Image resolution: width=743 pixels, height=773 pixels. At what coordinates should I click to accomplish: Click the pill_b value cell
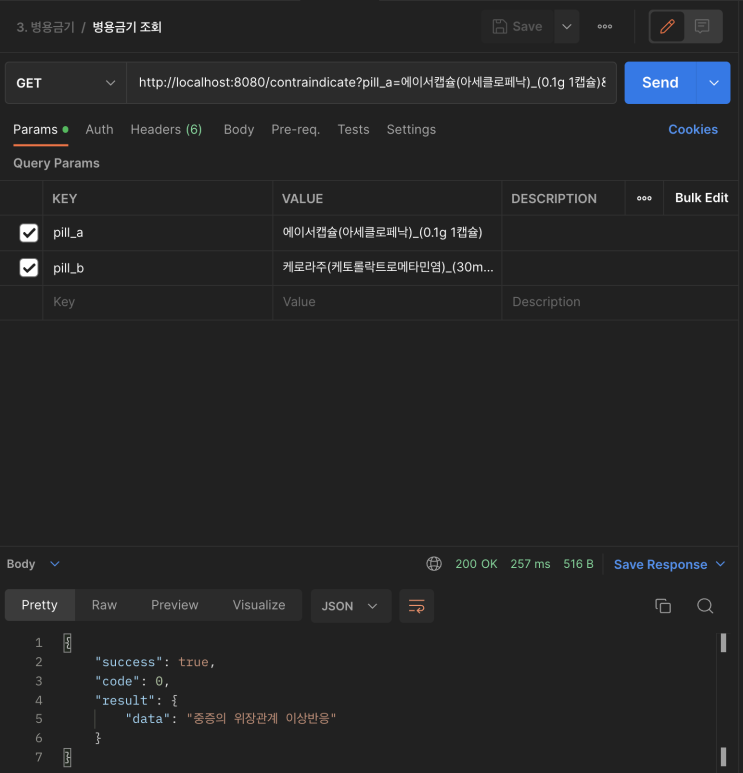point(387,268)
